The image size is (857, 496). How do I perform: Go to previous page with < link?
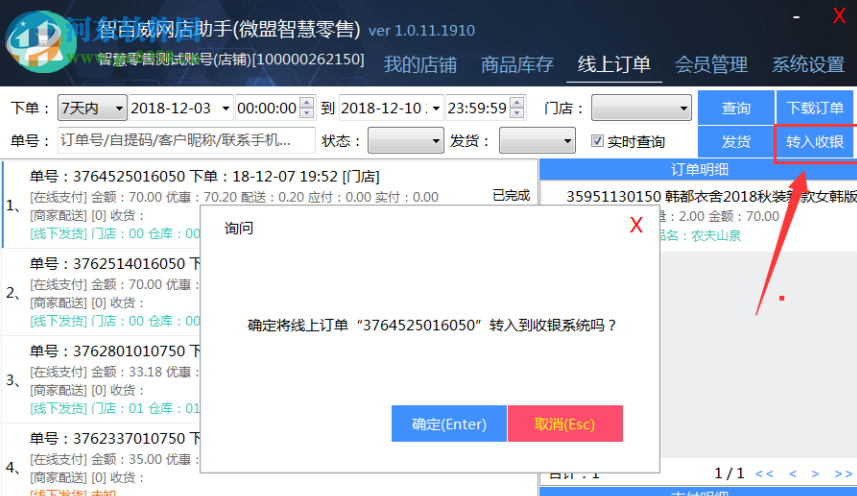click(793, 474)
